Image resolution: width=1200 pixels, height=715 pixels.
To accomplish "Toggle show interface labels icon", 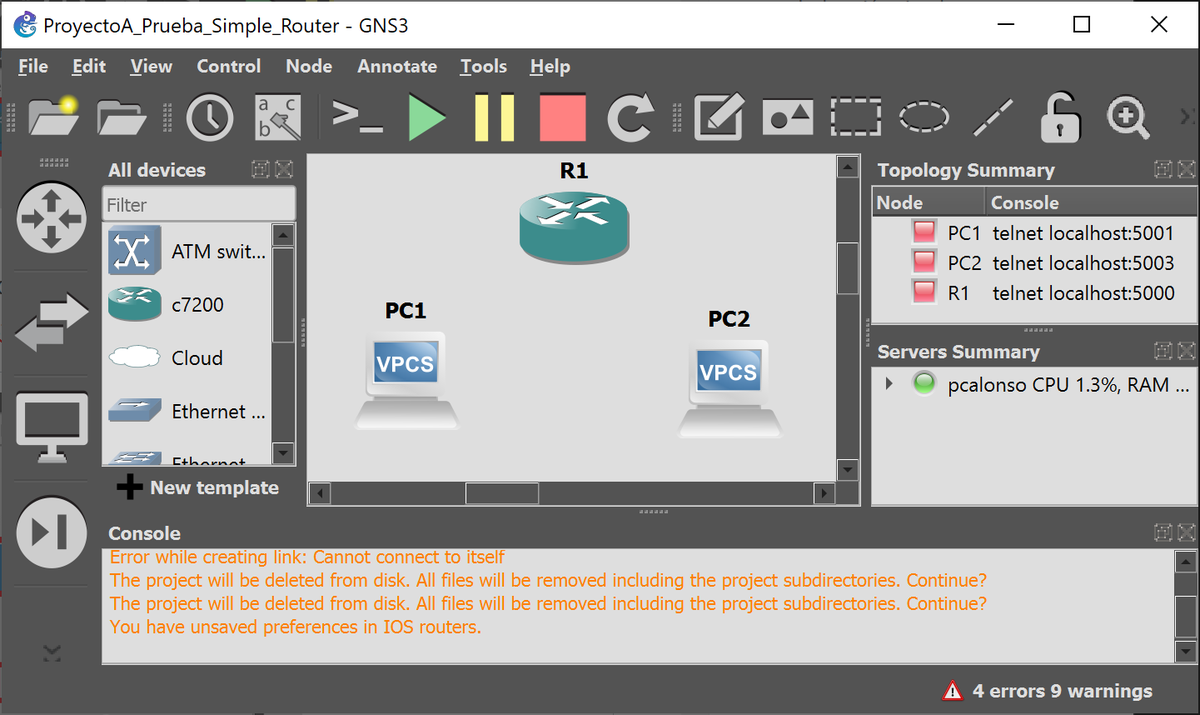I will pos(278,117).
